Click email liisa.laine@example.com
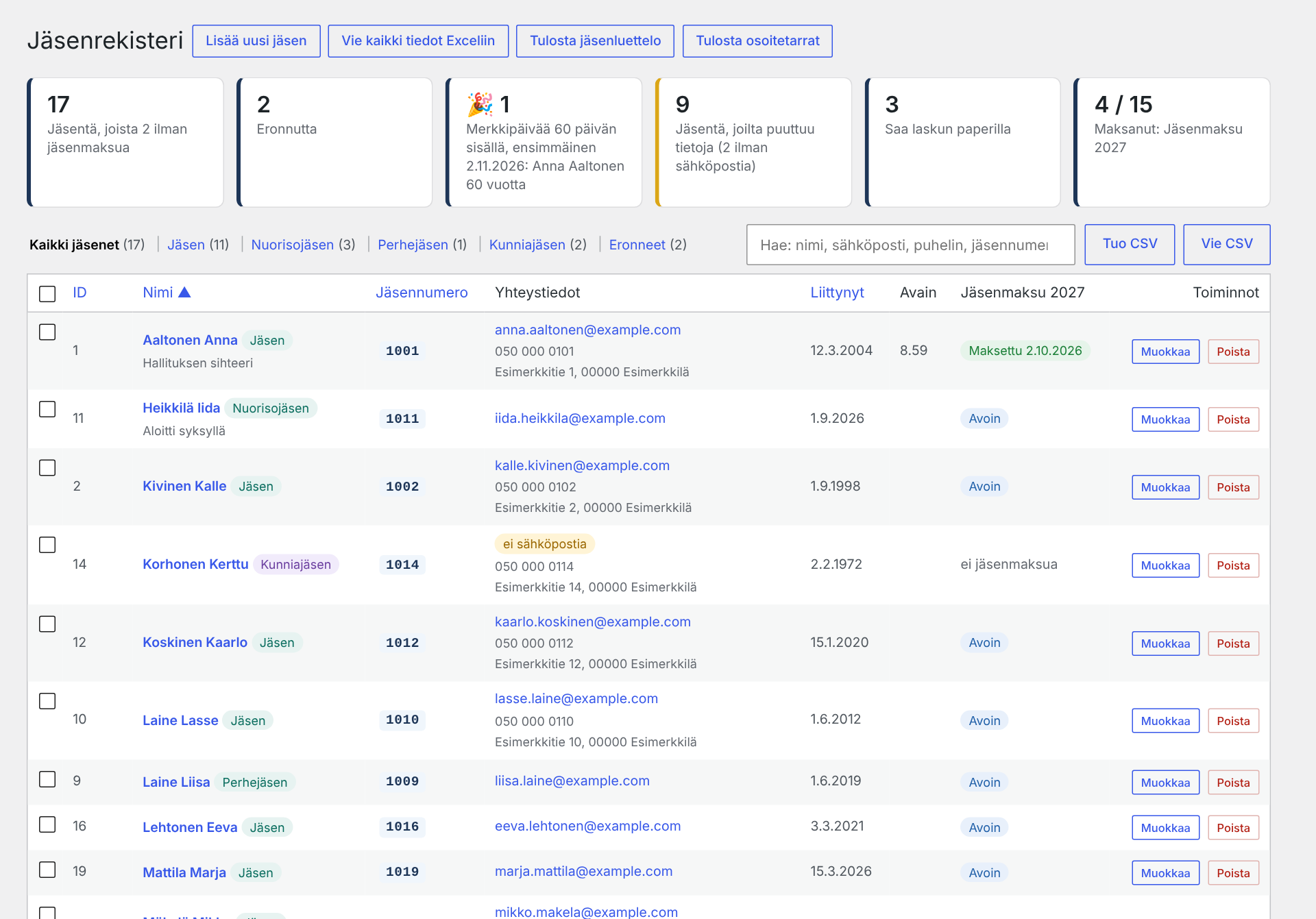The height and width of the screenshot is (919, 1316). click(572, 781)
